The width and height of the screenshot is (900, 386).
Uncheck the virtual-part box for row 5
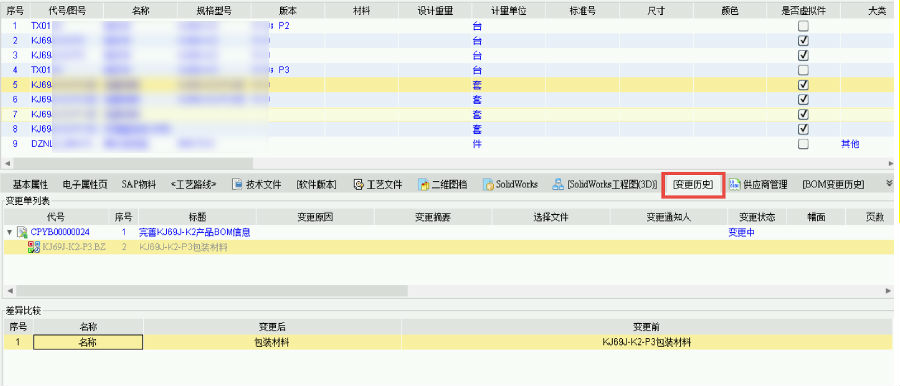coord(804,85)
